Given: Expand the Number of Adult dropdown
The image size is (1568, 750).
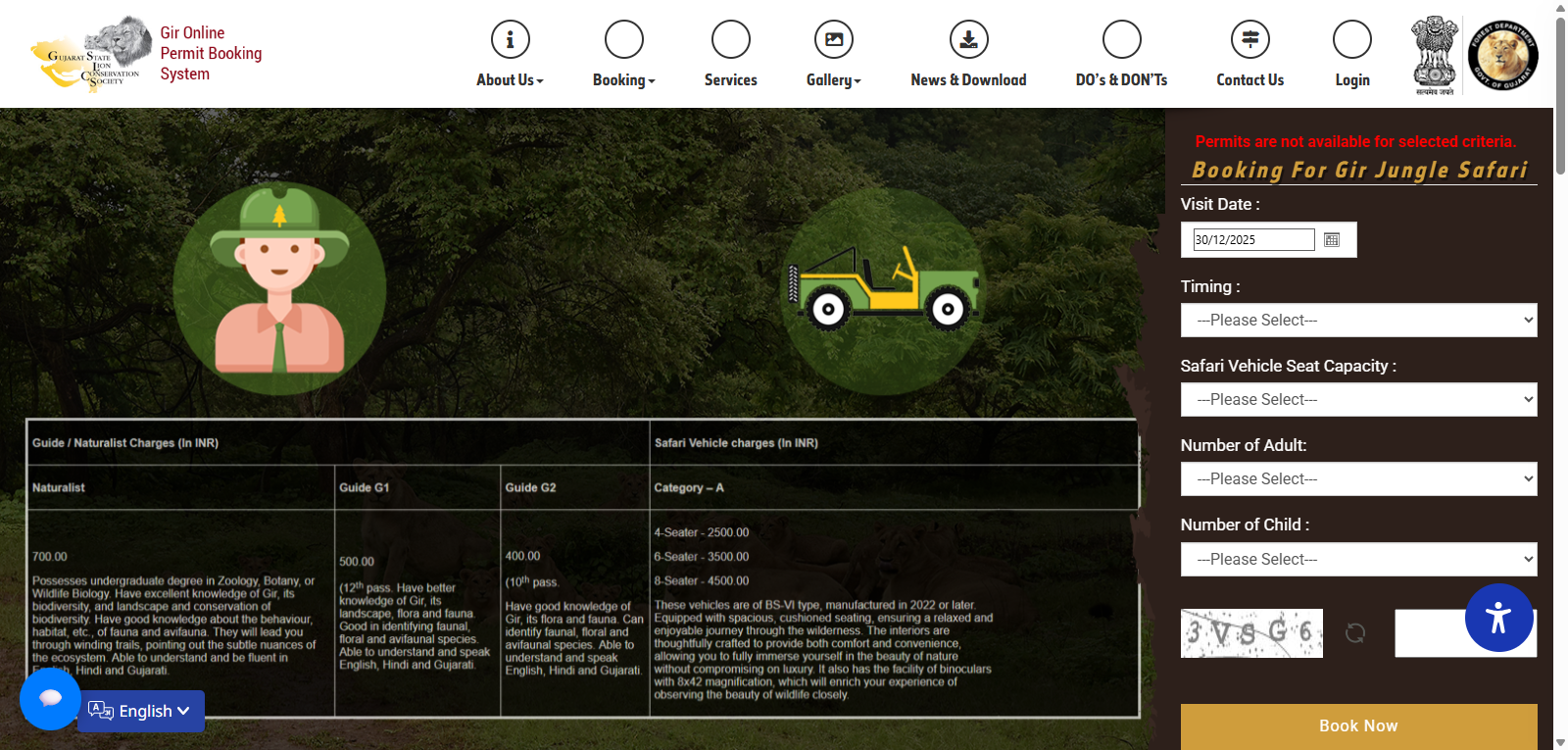Looking at the screenshot, I should click(1358, 479).
